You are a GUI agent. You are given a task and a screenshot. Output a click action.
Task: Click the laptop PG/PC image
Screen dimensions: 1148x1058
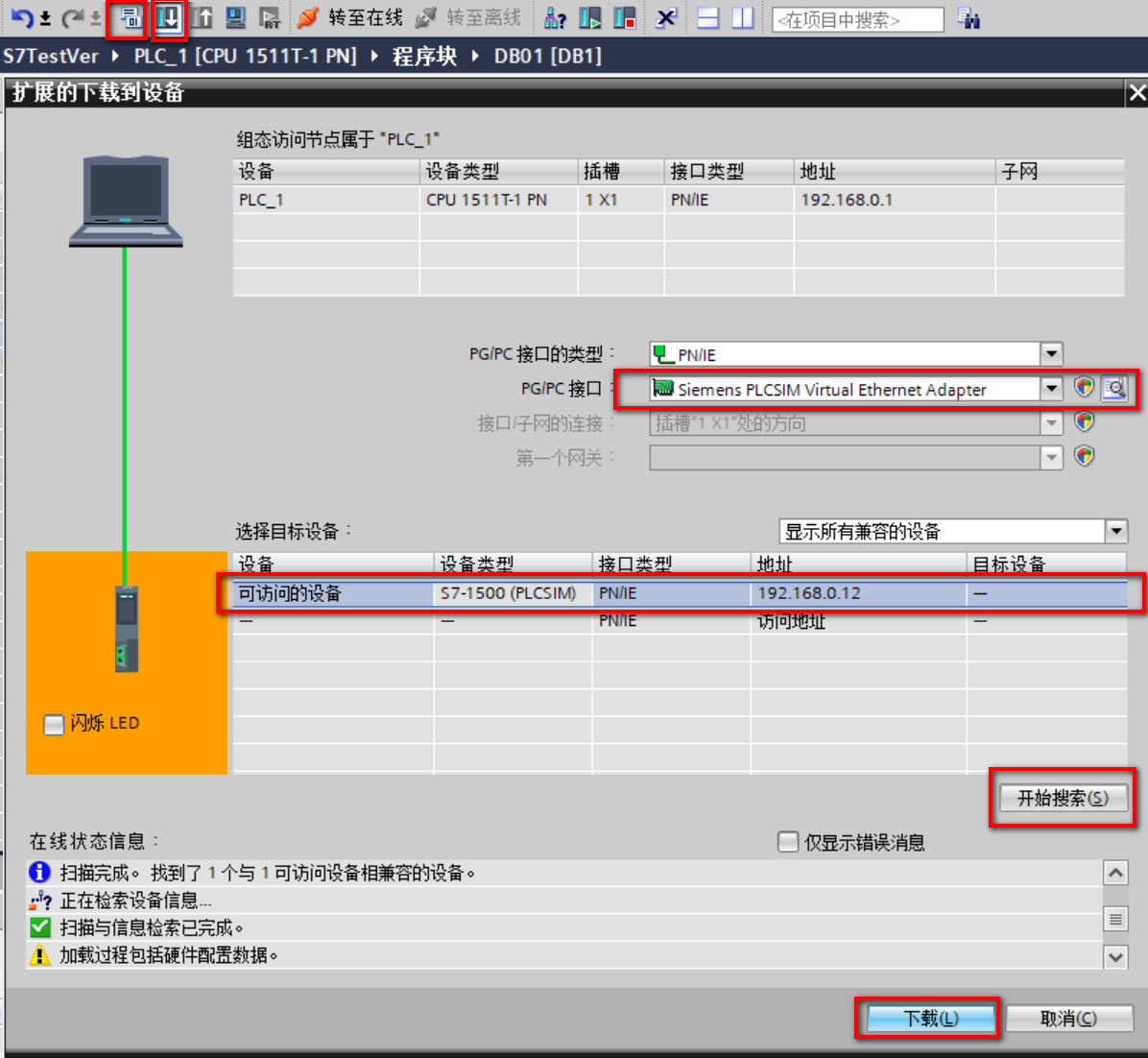pos(125,202)
